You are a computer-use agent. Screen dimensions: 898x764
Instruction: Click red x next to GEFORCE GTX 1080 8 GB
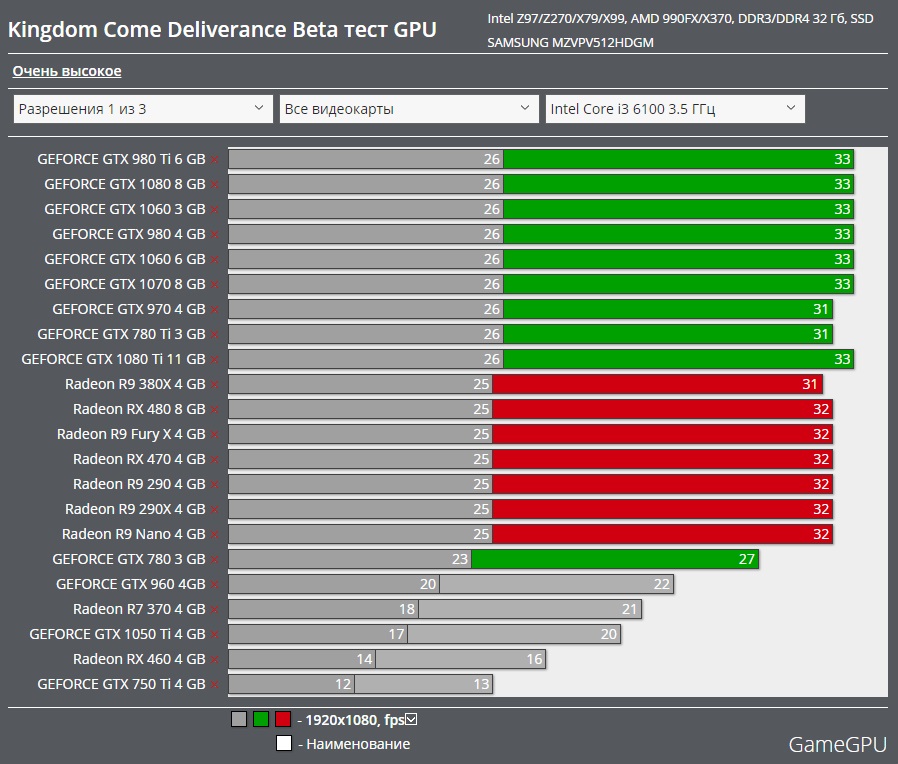tap(215, 184)
